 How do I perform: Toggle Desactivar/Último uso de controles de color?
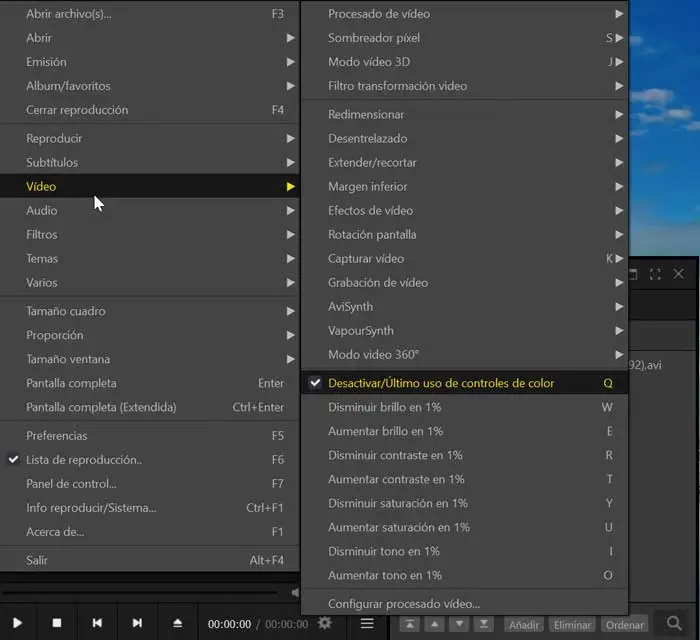[x=465, y=383]
